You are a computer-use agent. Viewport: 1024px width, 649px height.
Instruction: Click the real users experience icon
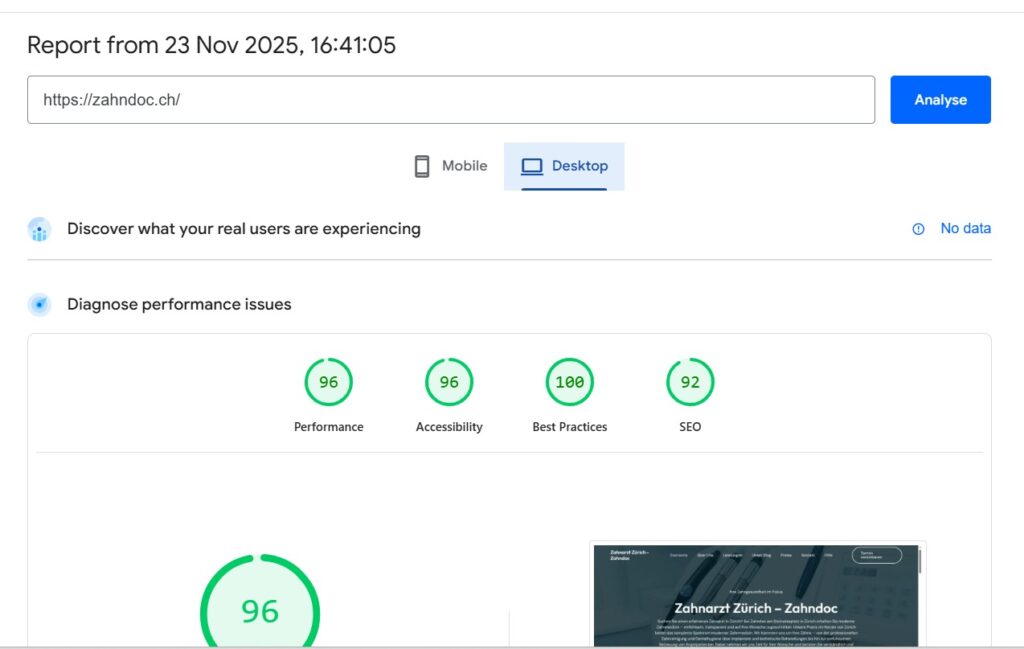pyautogui.click(x=39, y=229)
